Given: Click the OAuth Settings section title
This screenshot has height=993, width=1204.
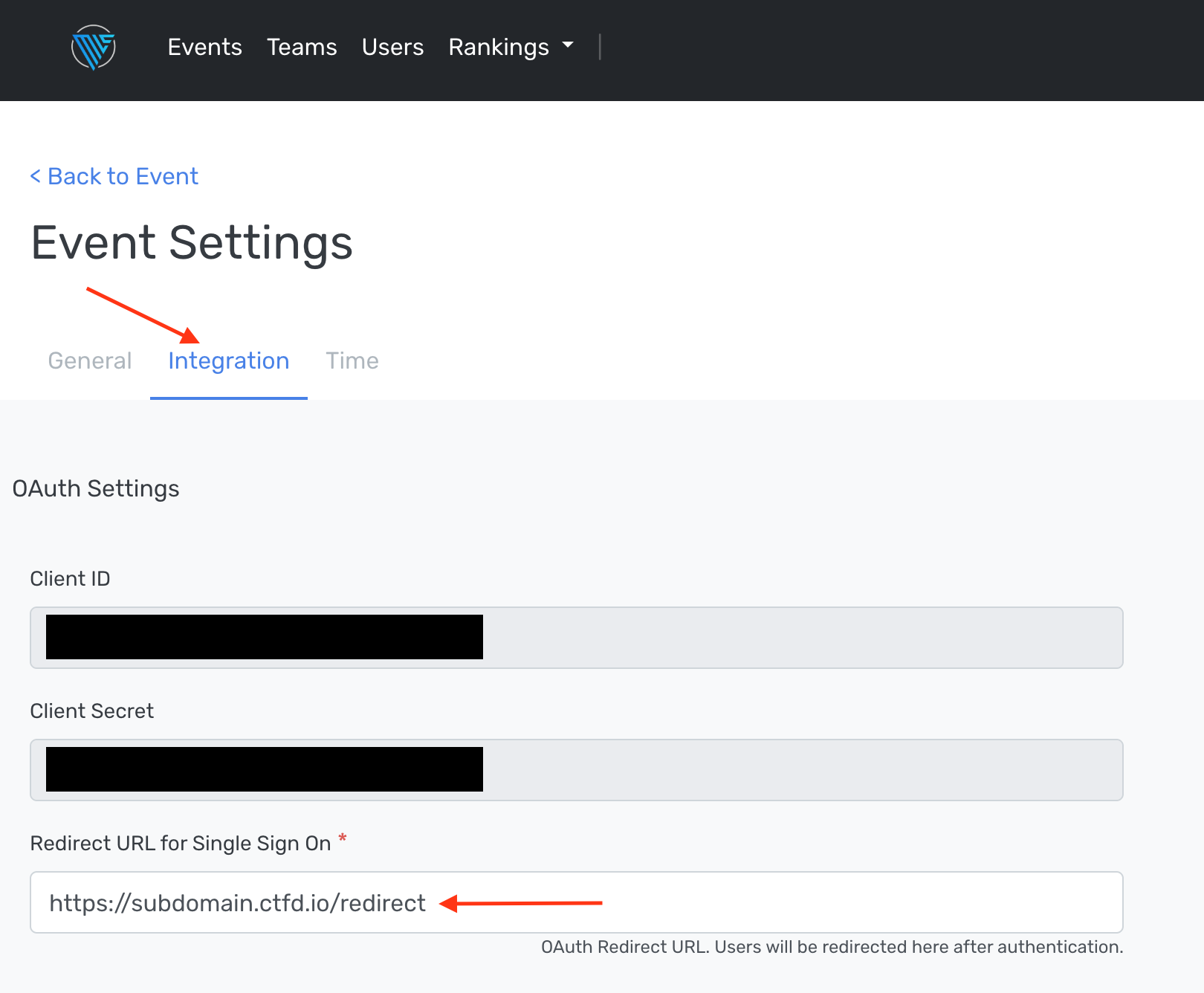Looking at the screenshot, I should tap(96, 489).
